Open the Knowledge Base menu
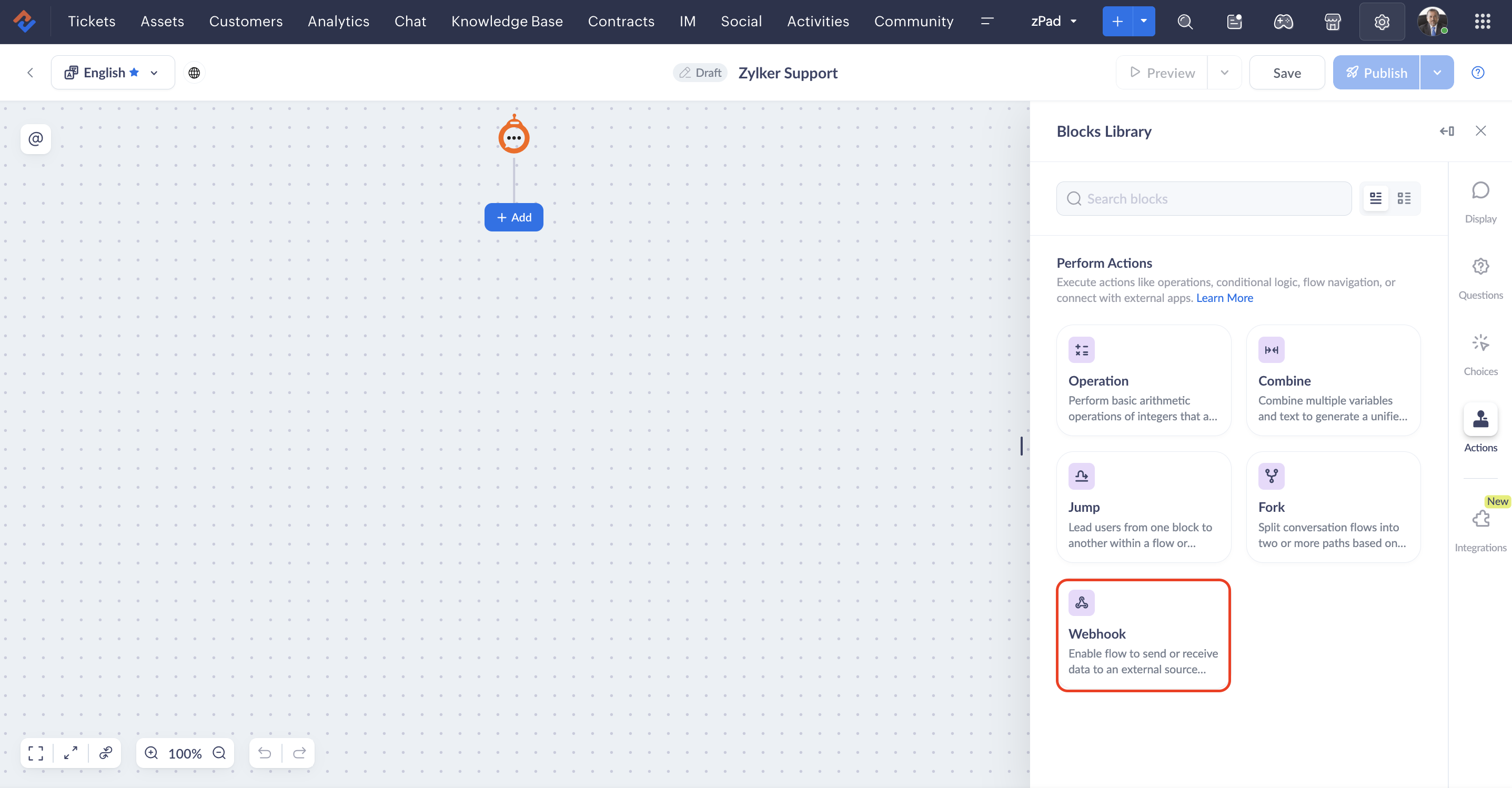The height and width of the screenshot is (788, 1512). click(507, 22)
